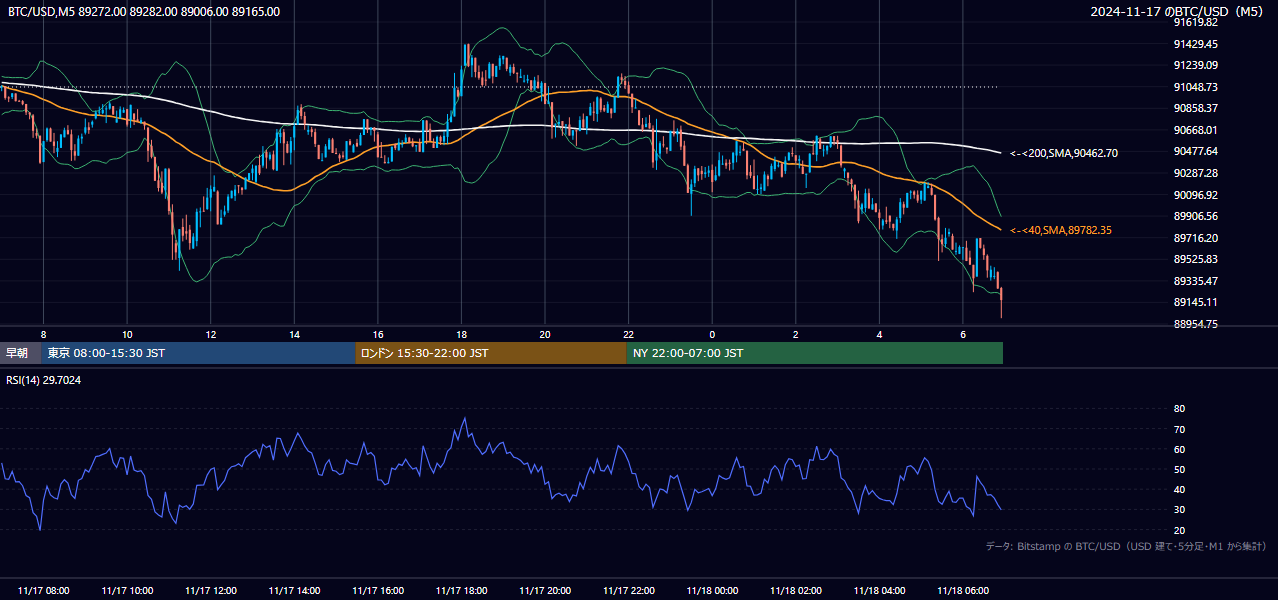This screenshot has height=600, width=1278.
Task: Click the 11/17 10:00 bottom time label
Action: click(x=127, y=591)
